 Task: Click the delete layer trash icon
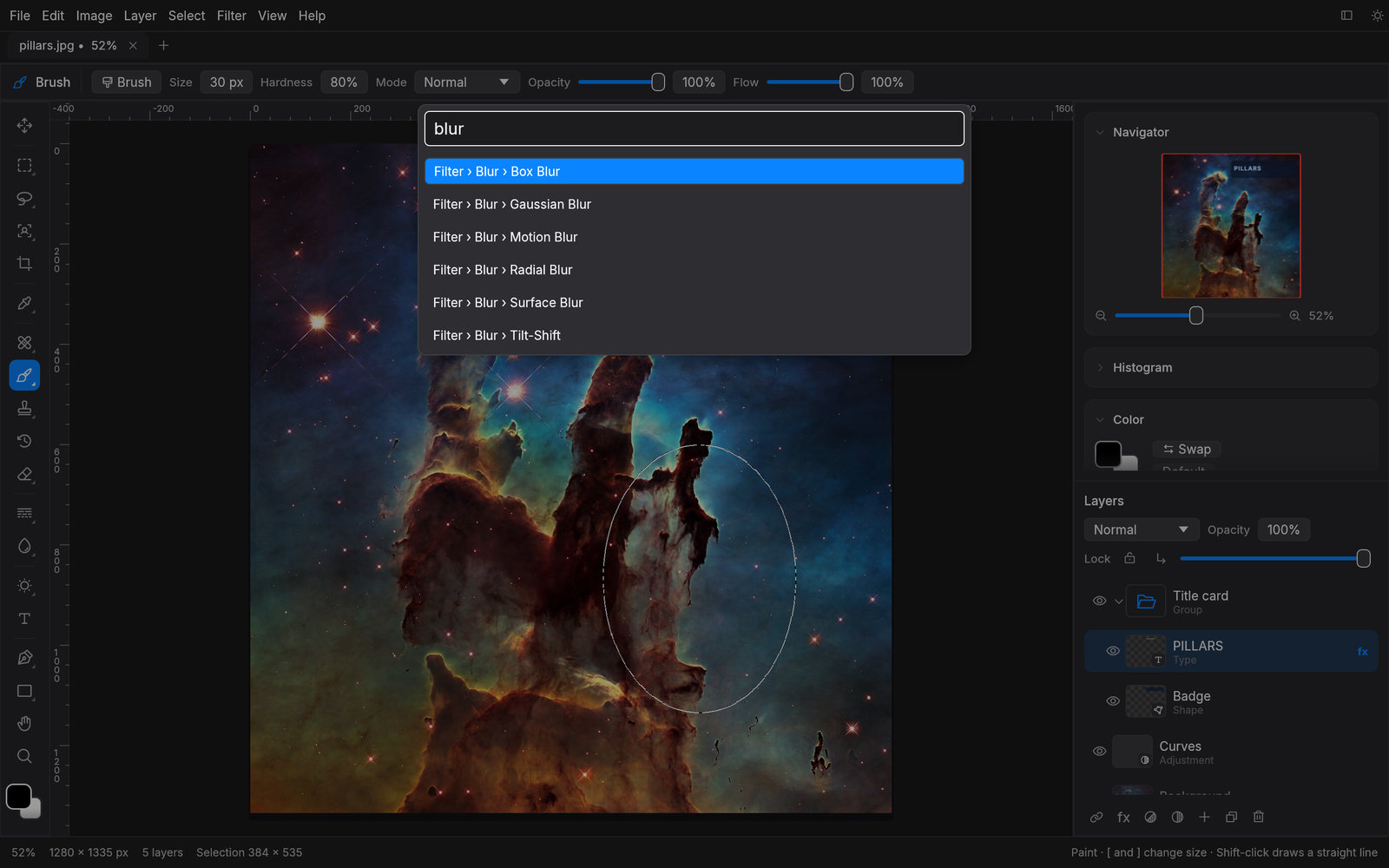click(x=1259, y=817)
